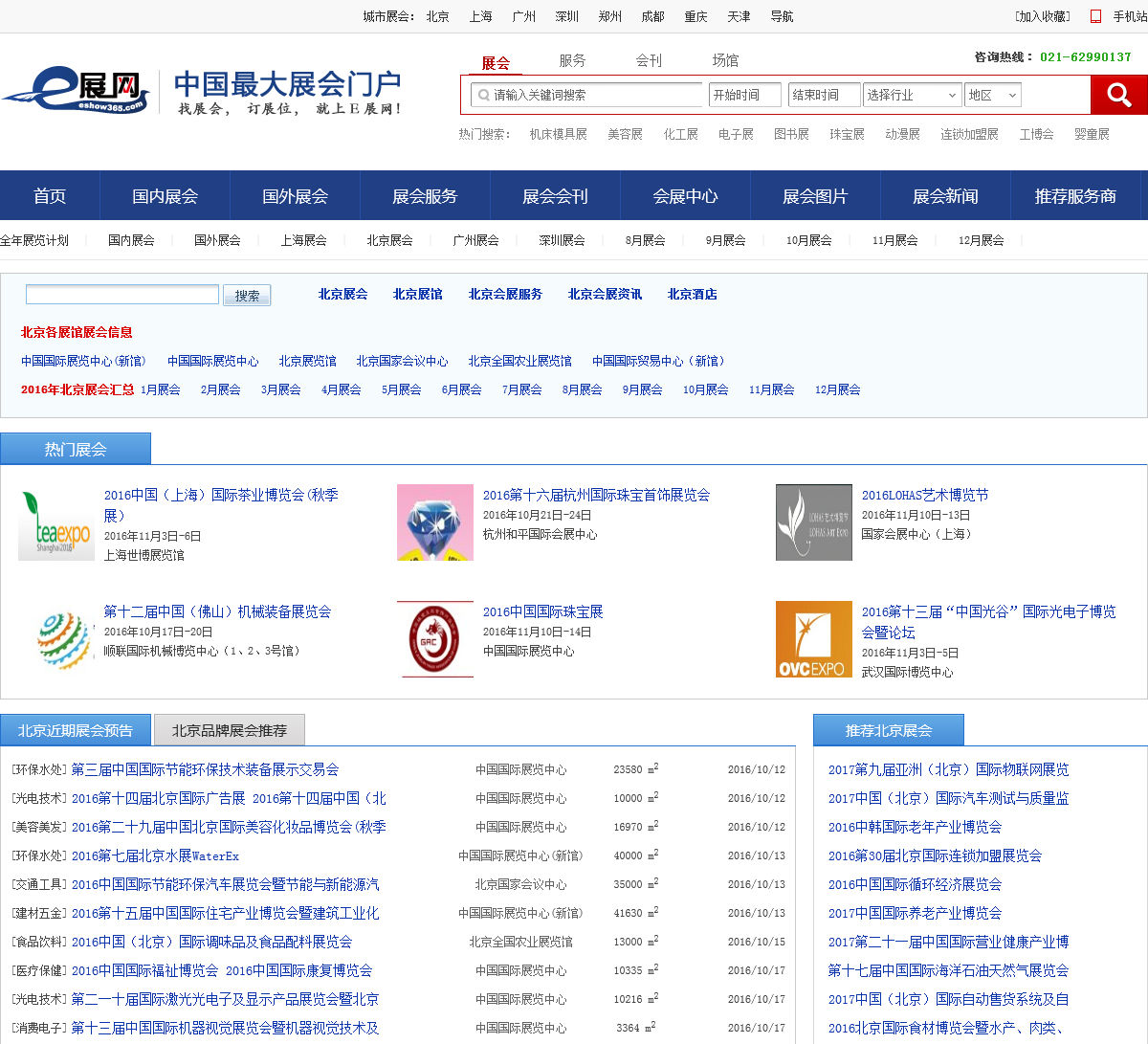Open the 地区 region dropdown

[x=993, y=95]
